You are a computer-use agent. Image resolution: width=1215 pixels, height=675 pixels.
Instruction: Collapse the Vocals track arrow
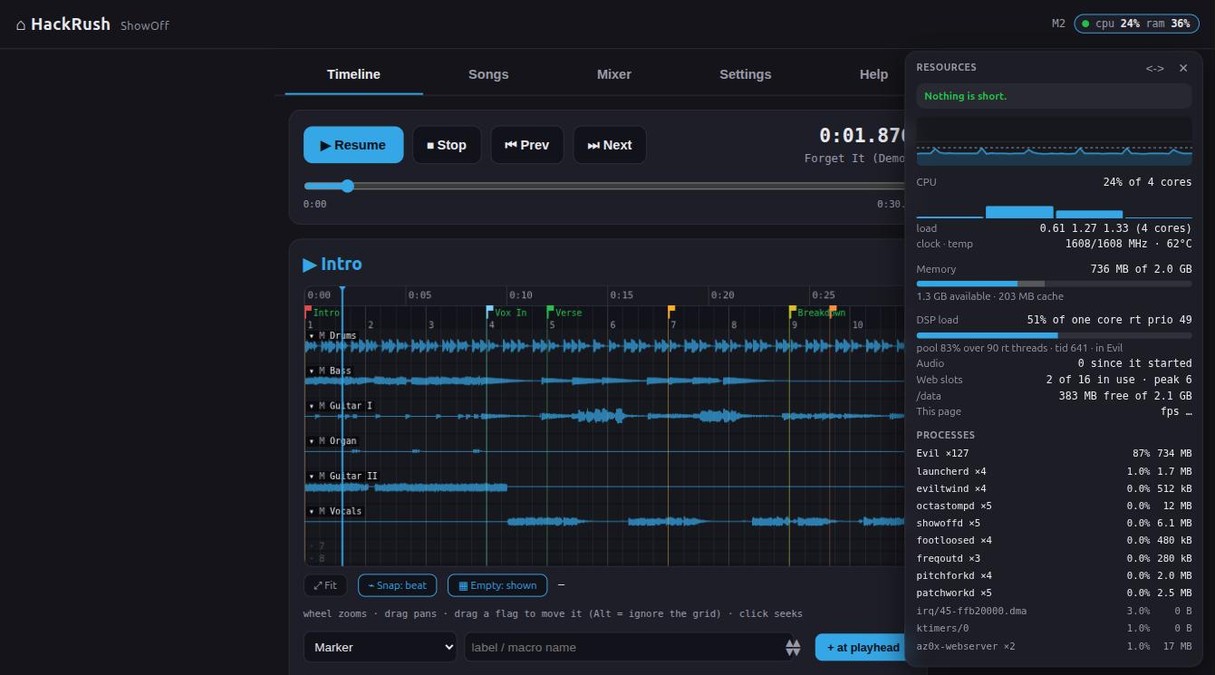point(311,511)
